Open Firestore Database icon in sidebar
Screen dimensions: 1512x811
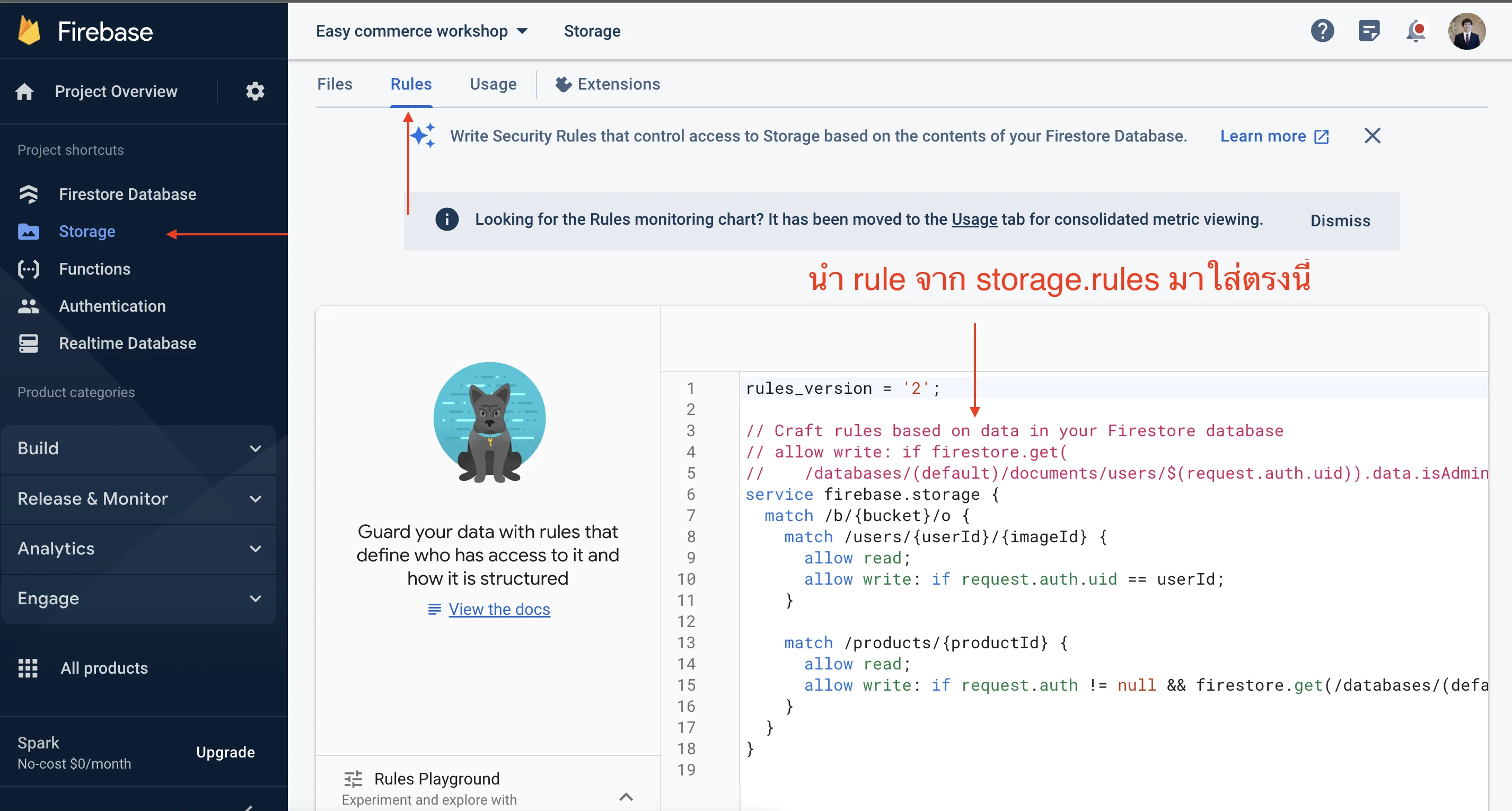click(x=28, y=194)
